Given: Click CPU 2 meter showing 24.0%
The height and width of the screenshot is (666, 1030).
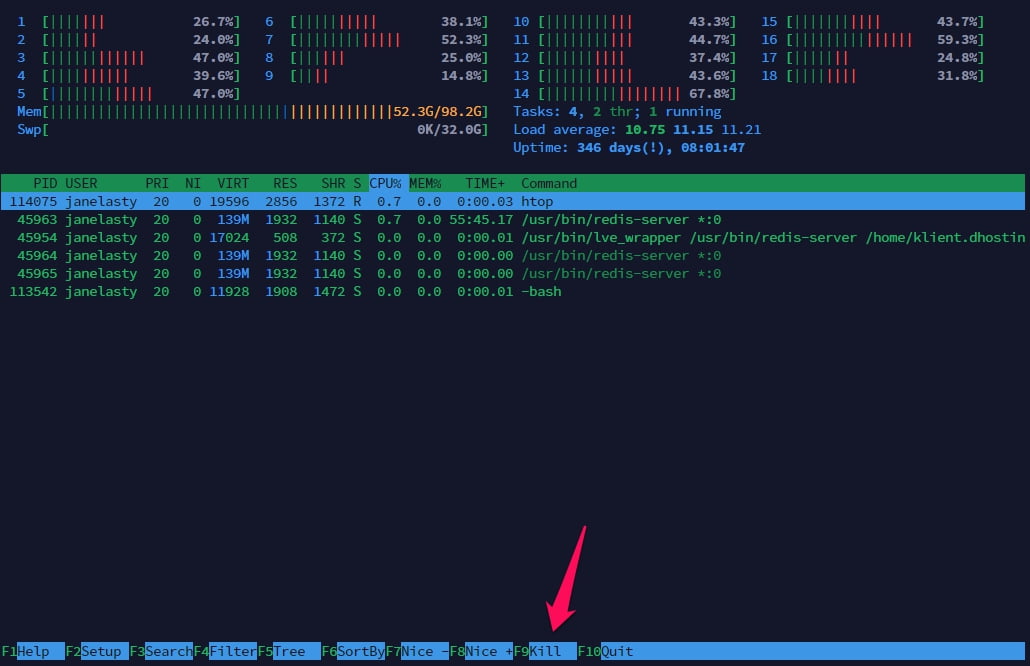Looking at the screenshot, I should pos(129,39).
